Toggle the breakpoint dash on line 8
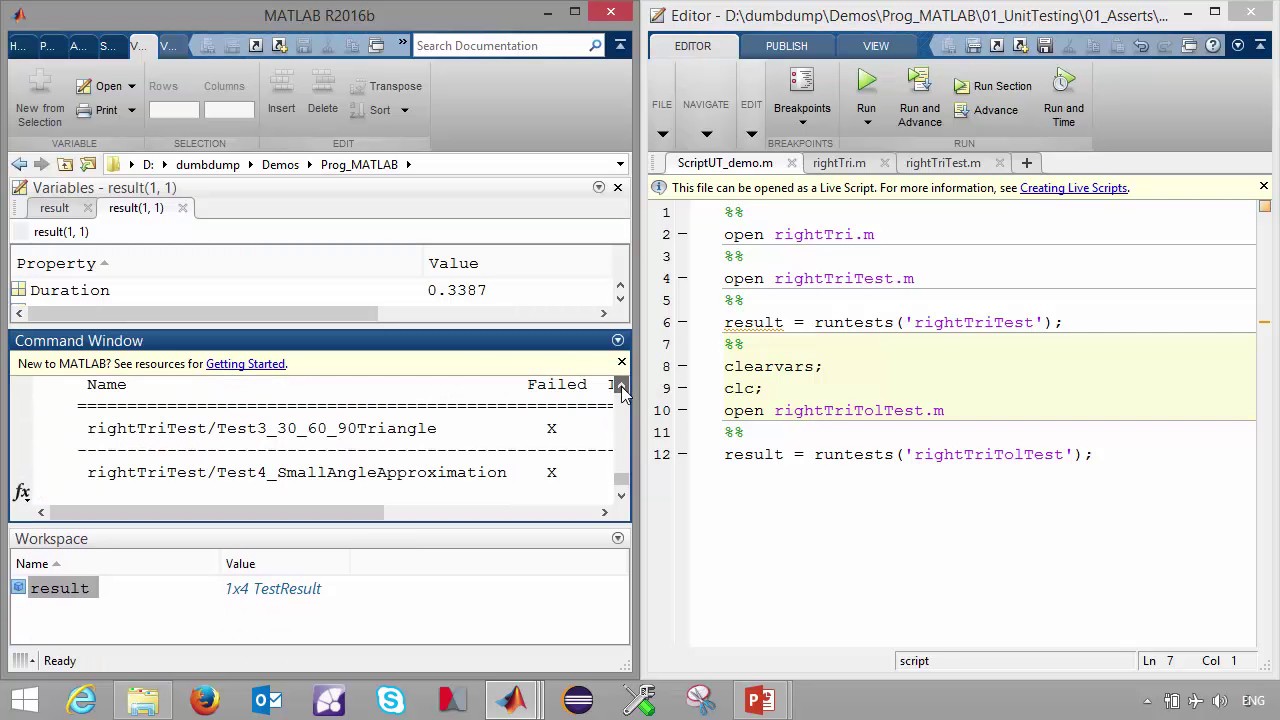1280x720 pixels. click(682, 366)
